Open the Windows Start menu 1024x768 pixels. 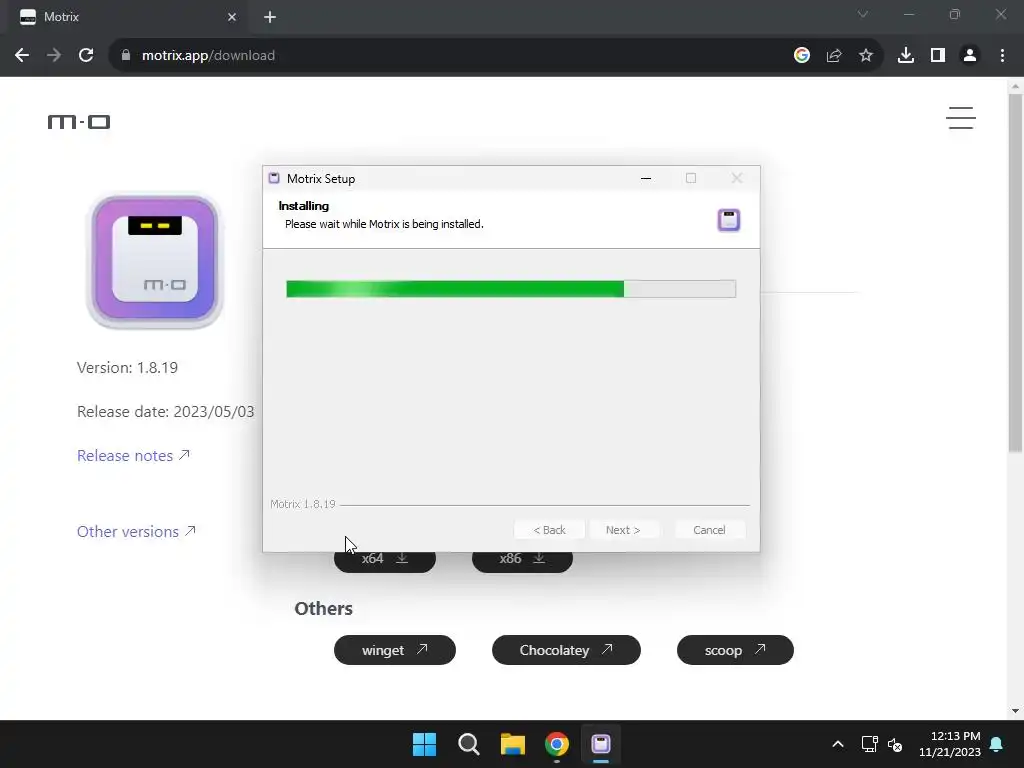click(424, 744)
